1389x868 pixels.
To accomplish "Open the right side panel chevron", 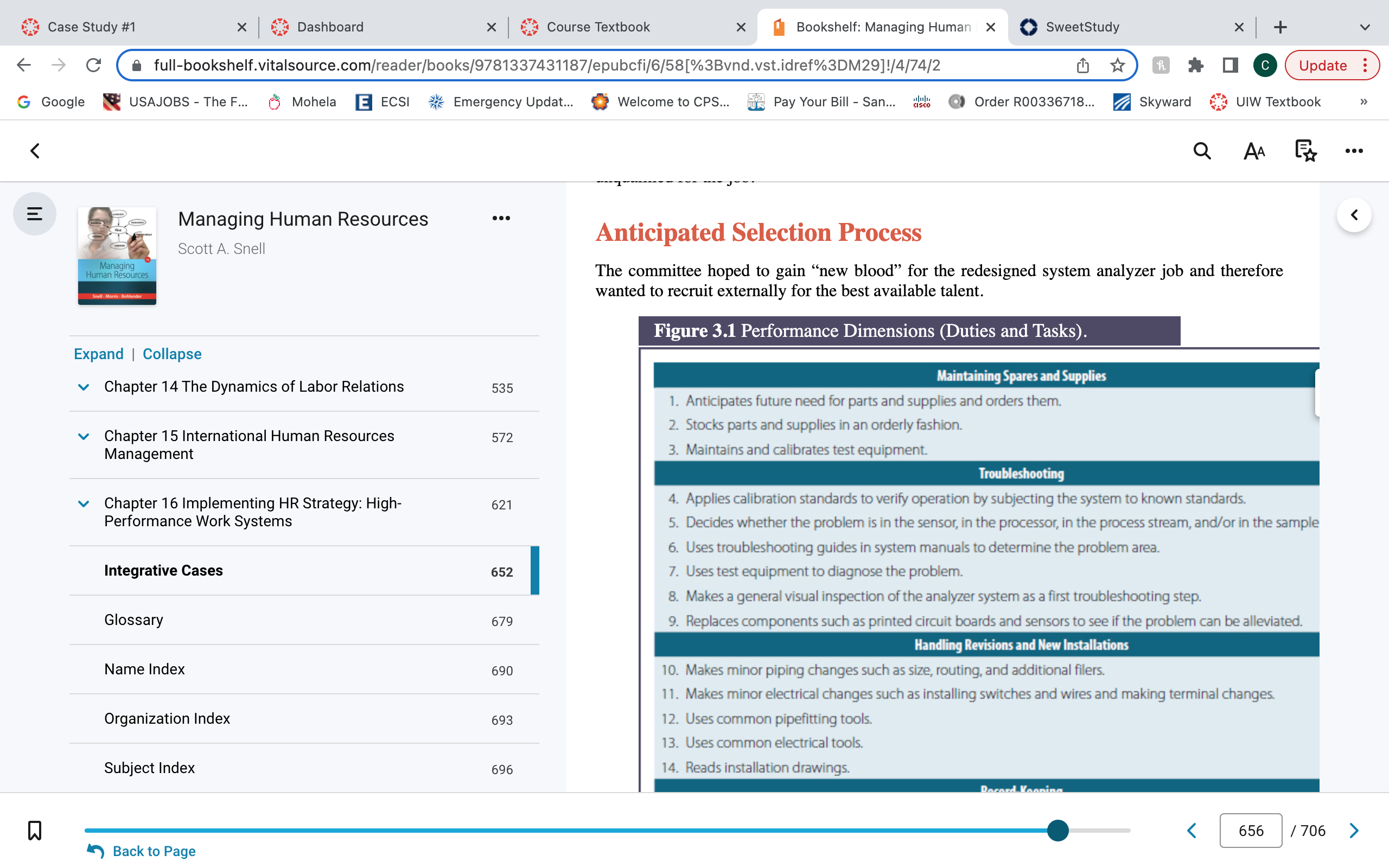I will click(1354, 215).
